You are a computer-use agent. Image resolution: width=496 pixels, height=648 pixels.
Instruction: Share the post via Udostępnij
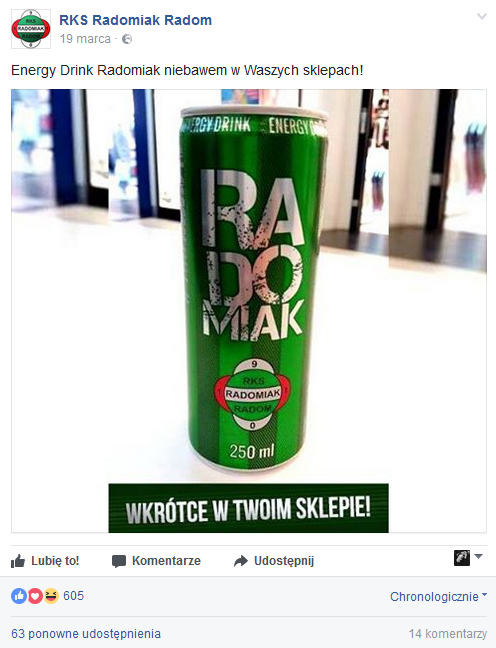pos(274,561)
